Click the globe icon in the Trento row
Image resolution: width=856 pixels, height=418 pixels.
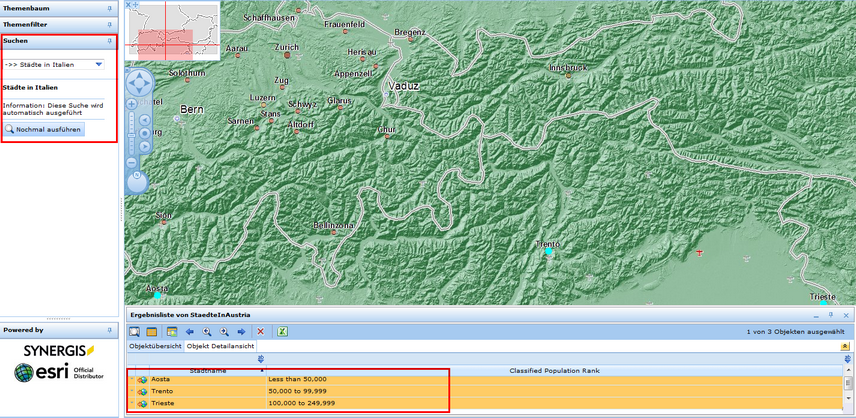click(x=142, y=392)
